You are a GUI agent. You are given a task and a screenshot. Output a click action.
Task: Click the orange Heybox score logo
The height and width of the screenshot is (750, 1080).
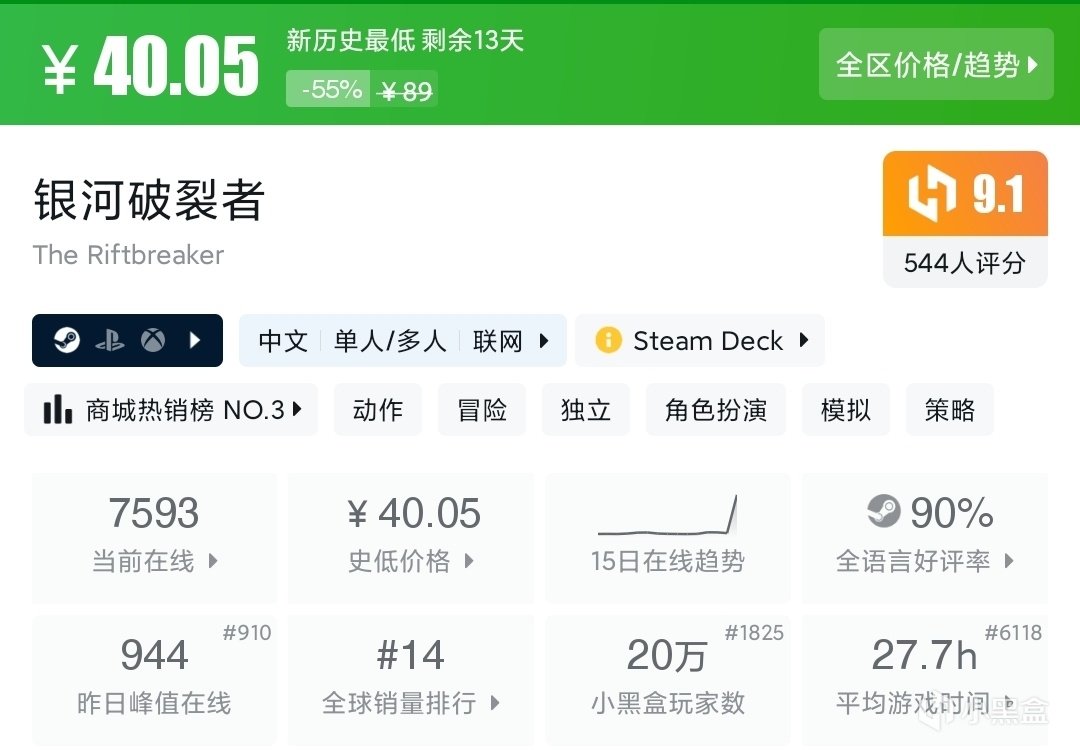click(931, 194)
